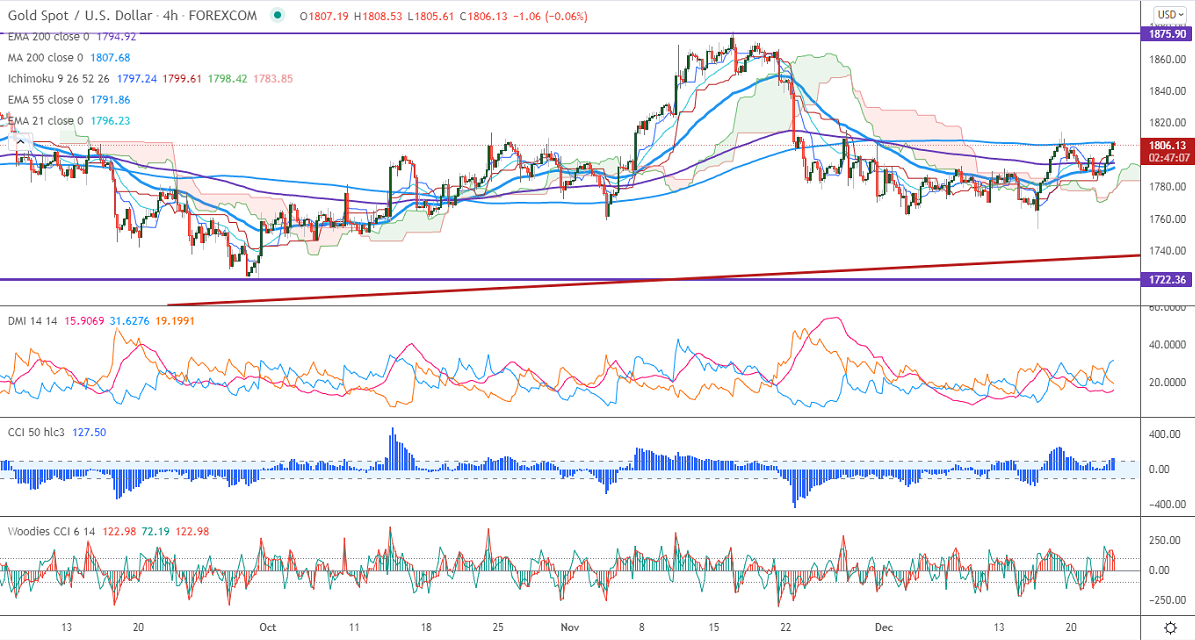This screenshot has height=640, width=1195.
Task: Click the CCI value 127.50
Action: (x=89, y=432)
